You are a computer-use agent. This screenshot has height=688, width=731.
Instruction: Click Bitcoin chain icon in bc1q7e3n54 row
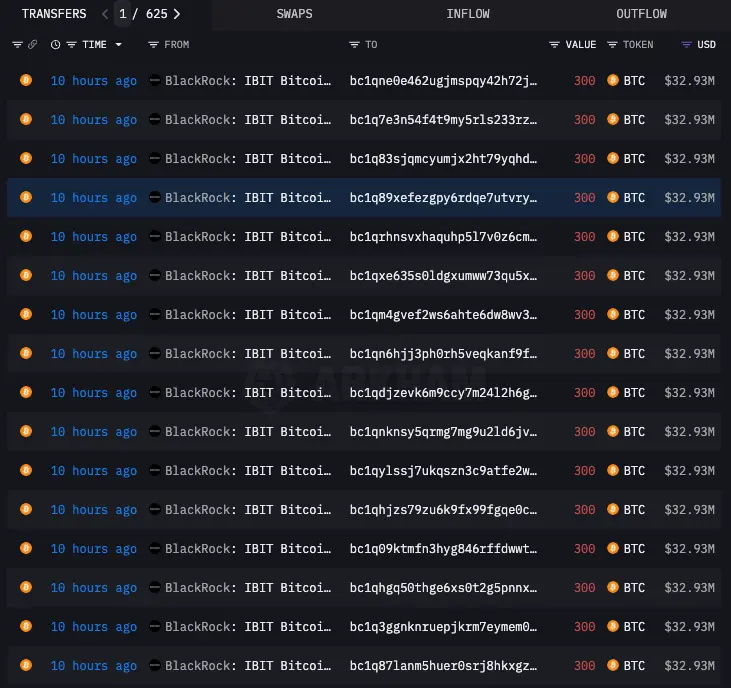tap(26, 119)
